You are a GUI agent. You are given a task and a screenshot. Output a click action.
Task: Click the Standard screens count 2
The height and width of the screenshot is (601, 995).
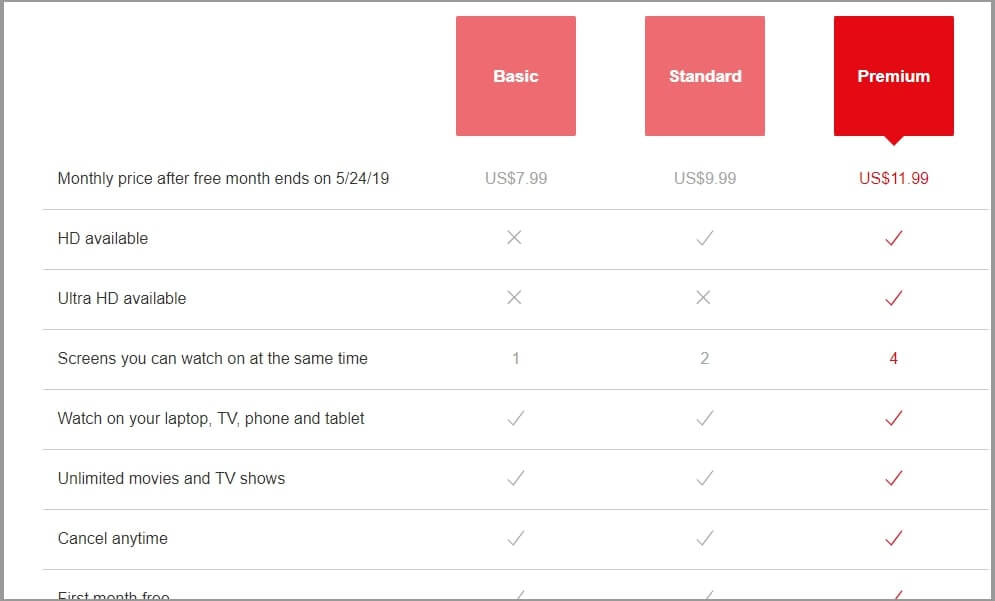pyautogui.click(x=704, y=359)
